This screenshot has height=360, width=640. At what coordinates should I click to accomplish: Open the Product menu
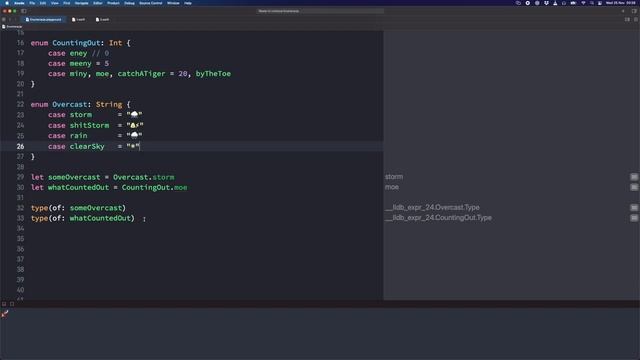pyautogui.click(x=113, y=3)
